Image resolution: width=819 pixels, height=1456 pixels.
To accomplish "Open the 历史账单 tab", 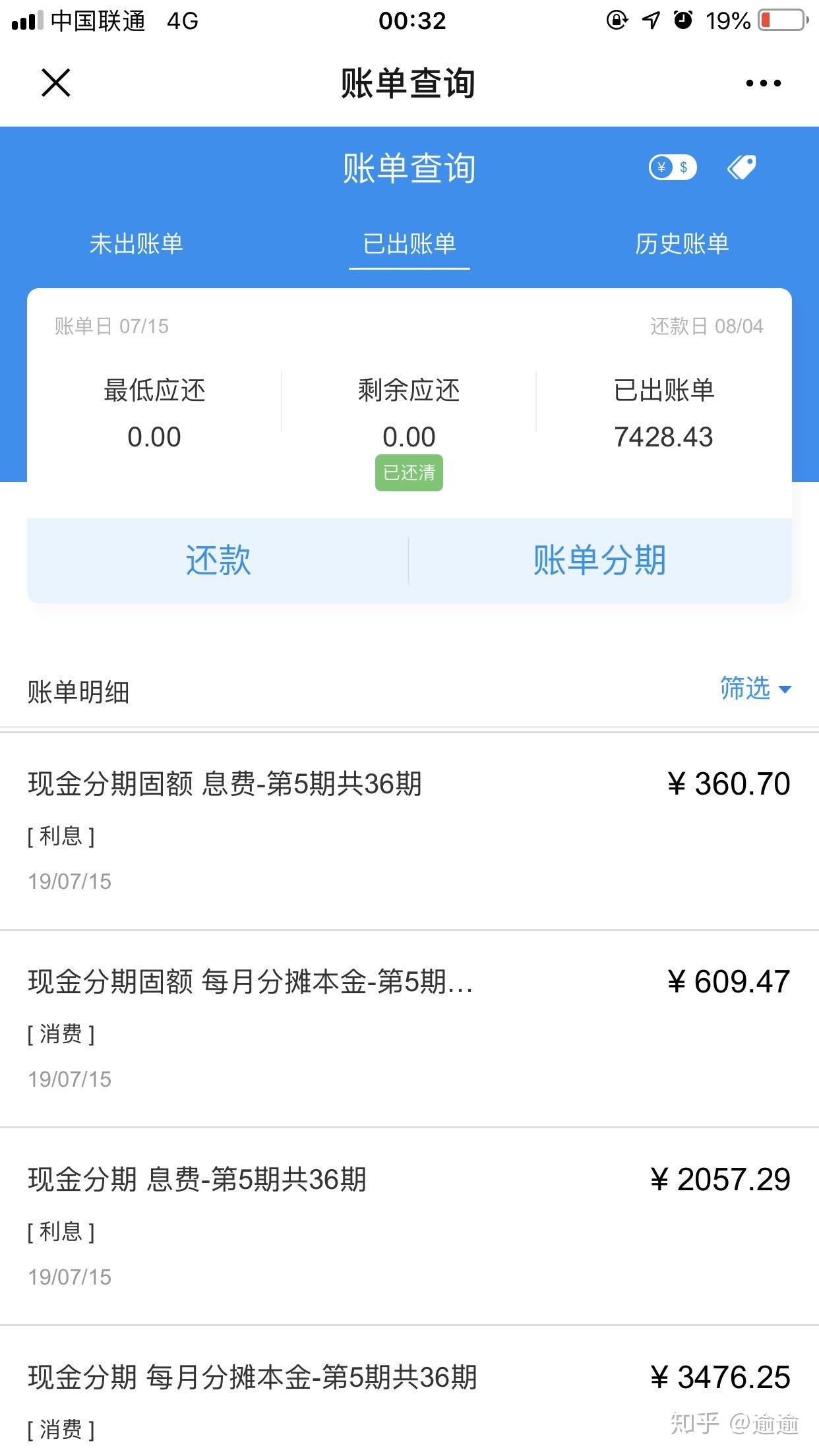I will 682,244.
